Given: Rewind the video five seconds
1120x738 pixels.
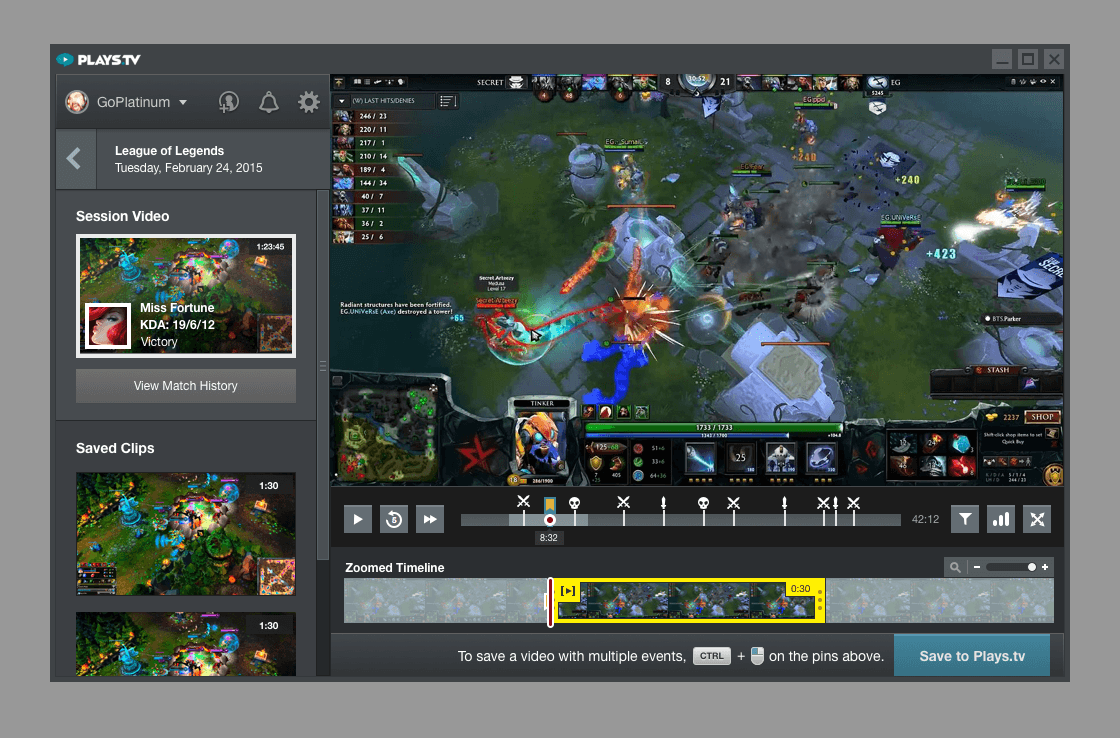Looking at the screenshot, I should coord(394,519).
